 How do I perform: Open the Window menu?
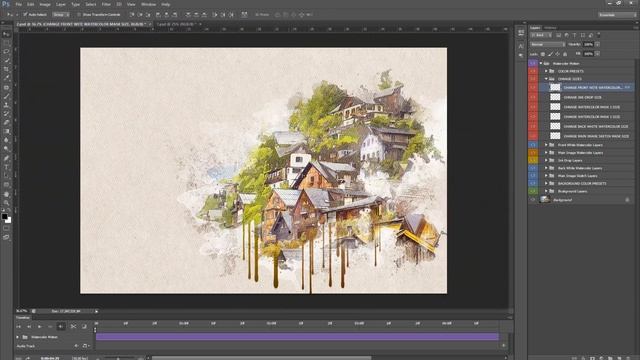pos(148,4)
